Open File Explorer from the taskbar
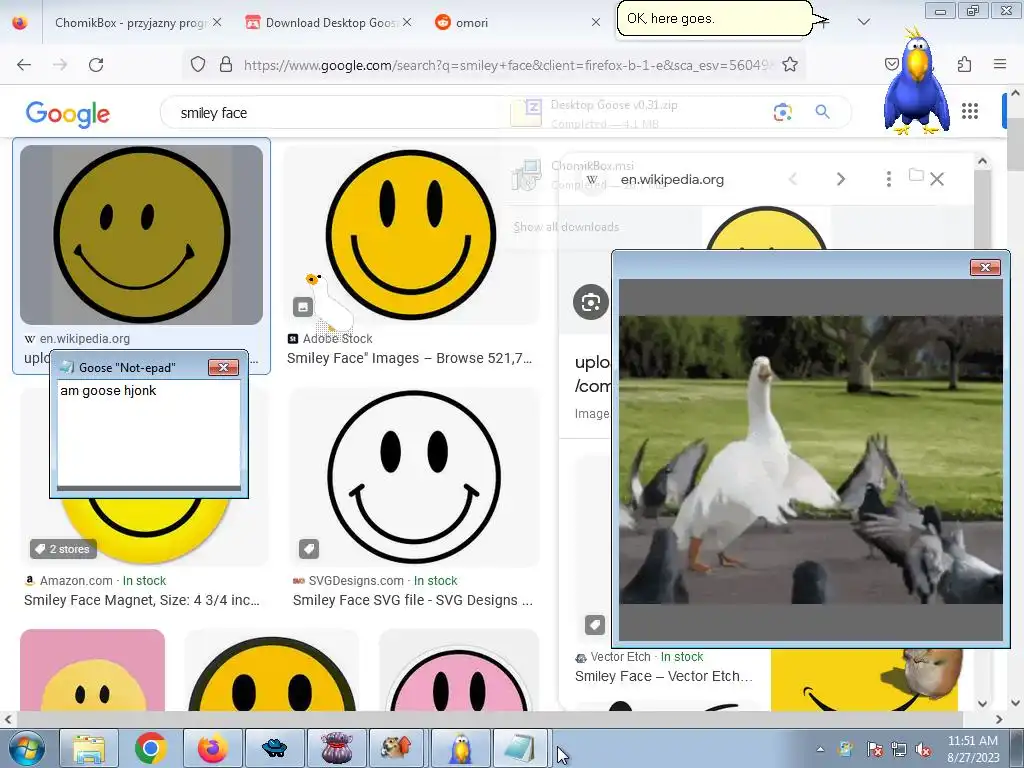Image resolution: width=1024 pixels, height=768 pixels. [89, 748]
